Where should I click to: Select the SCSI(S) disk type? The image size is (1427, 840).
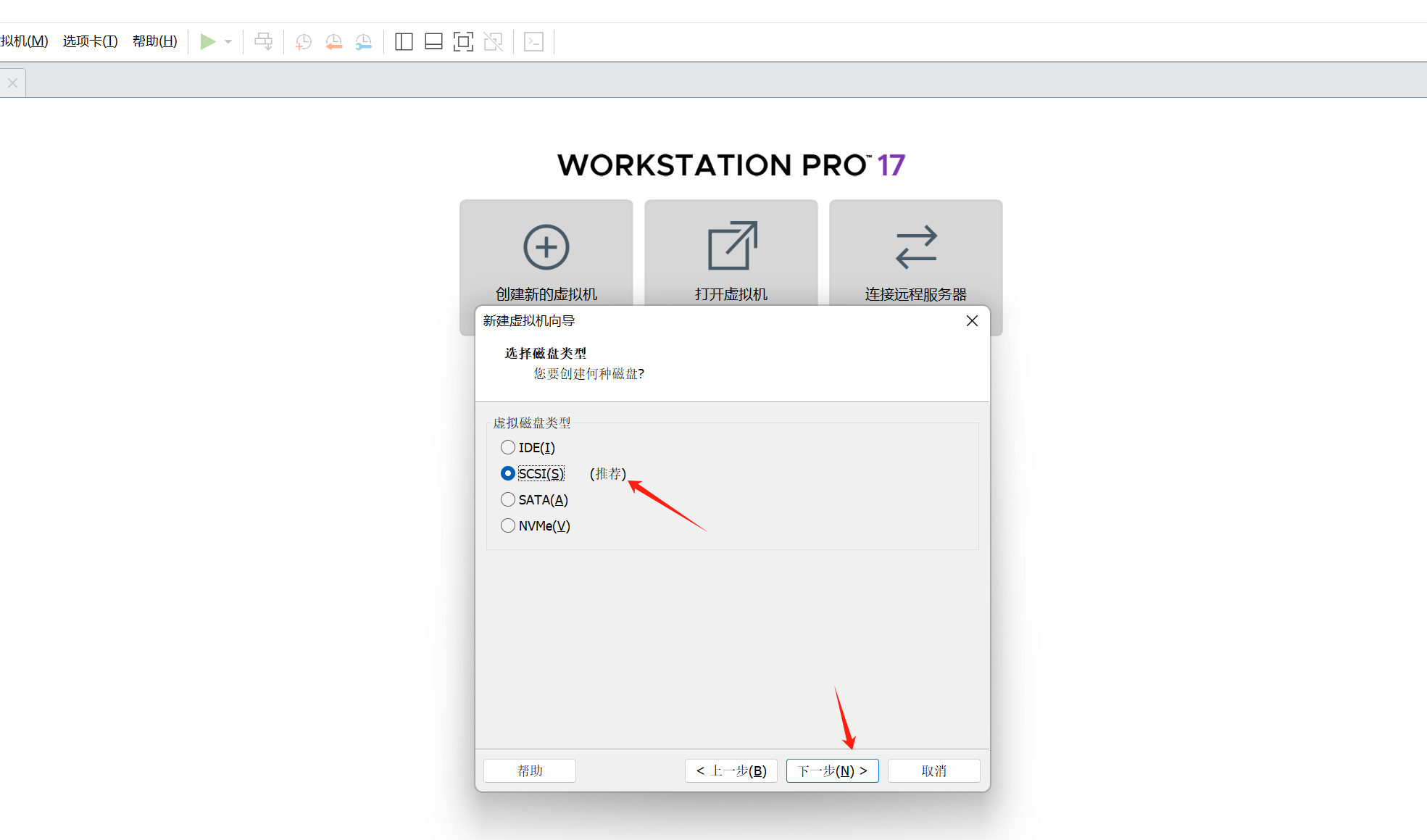point(532,474)
